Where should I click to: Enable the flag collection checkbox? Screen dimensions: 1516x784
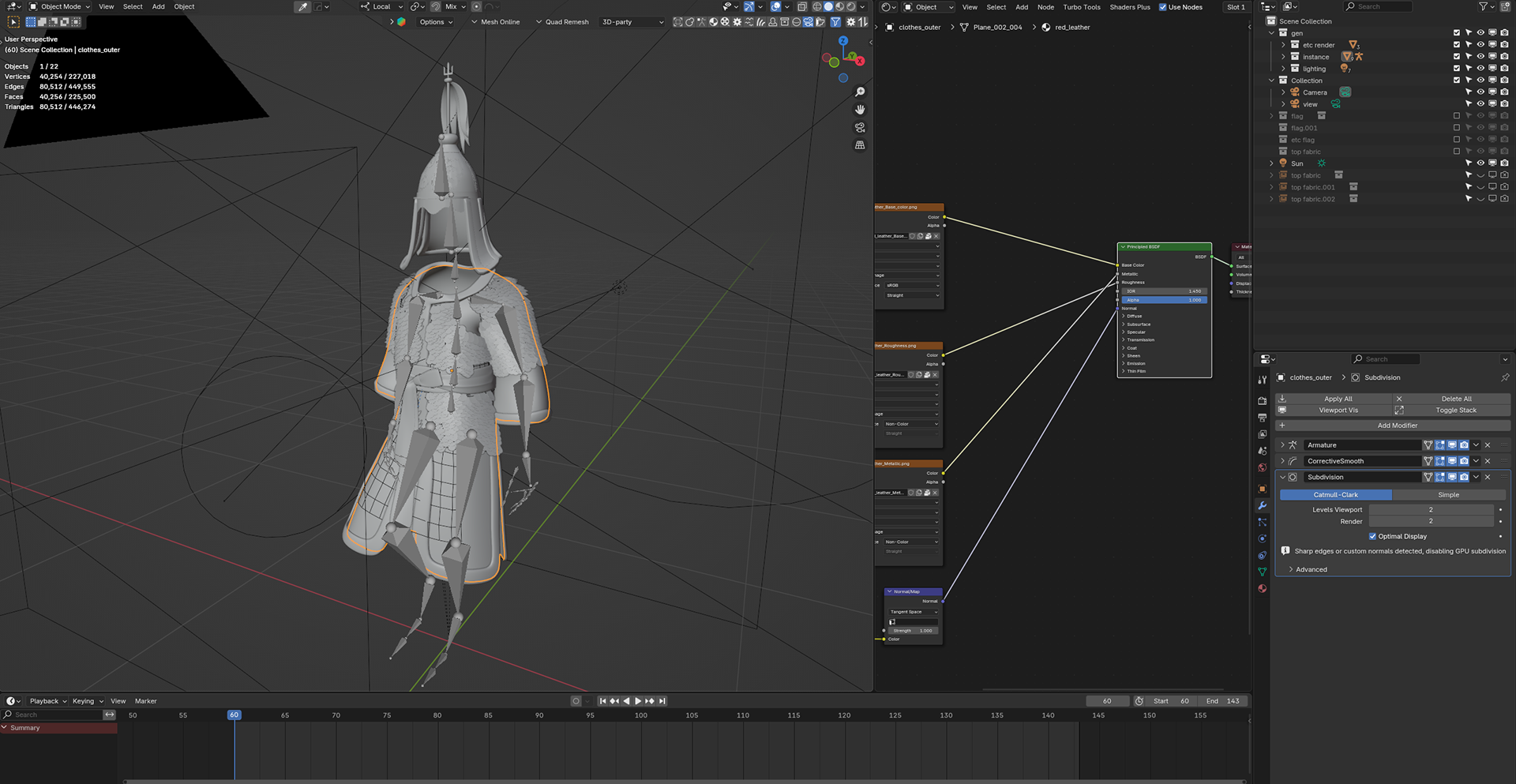[1457, 115]
